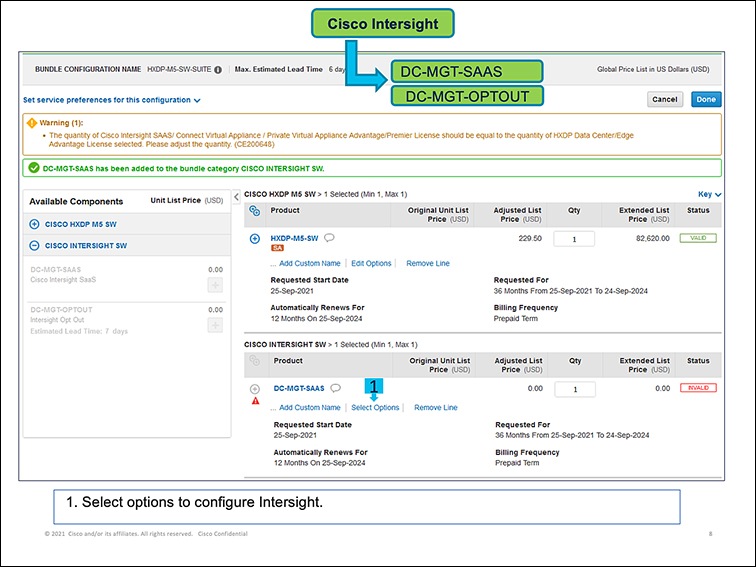The width and height of the screenshot is (756, 567).
Task: Click the DC-MGT-SAAS available component entry
Action: (x=126, y=280)
